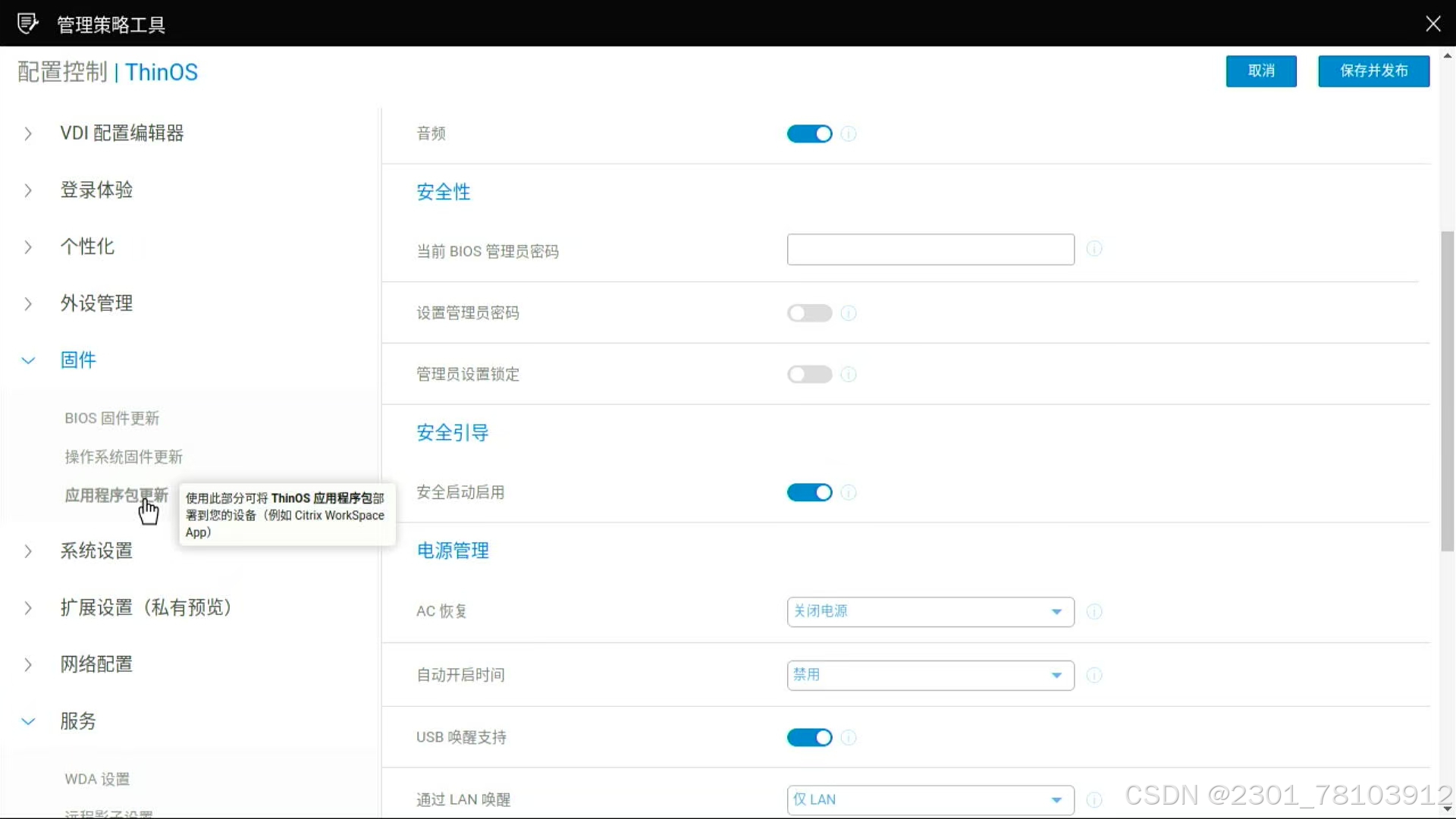Open 操作系统固件更新 sidebar item
1456x819 pixels.
pos(124,457)
